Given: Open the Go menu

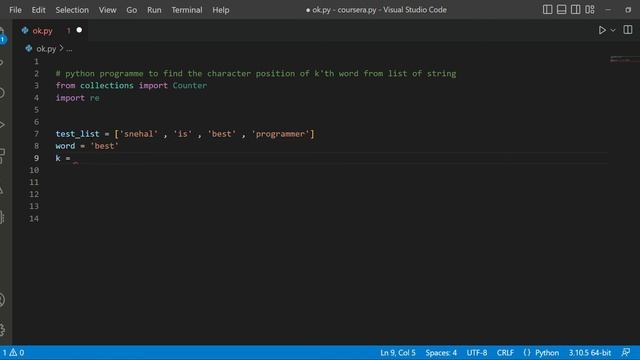Looking at the screenshot, I should 131,10.
